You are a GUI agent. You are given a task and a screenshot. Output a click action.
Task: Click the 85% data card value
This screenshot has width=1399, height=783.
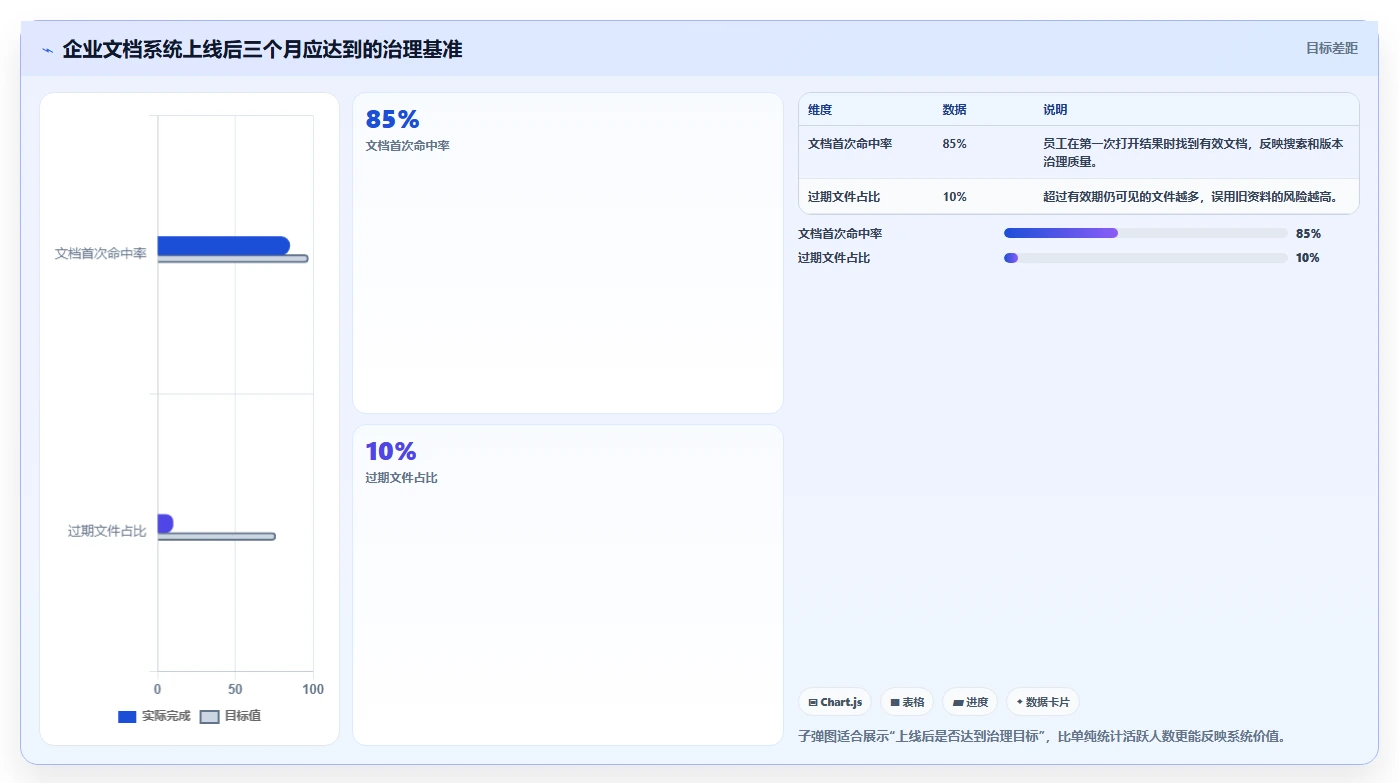tap(392, 120)
